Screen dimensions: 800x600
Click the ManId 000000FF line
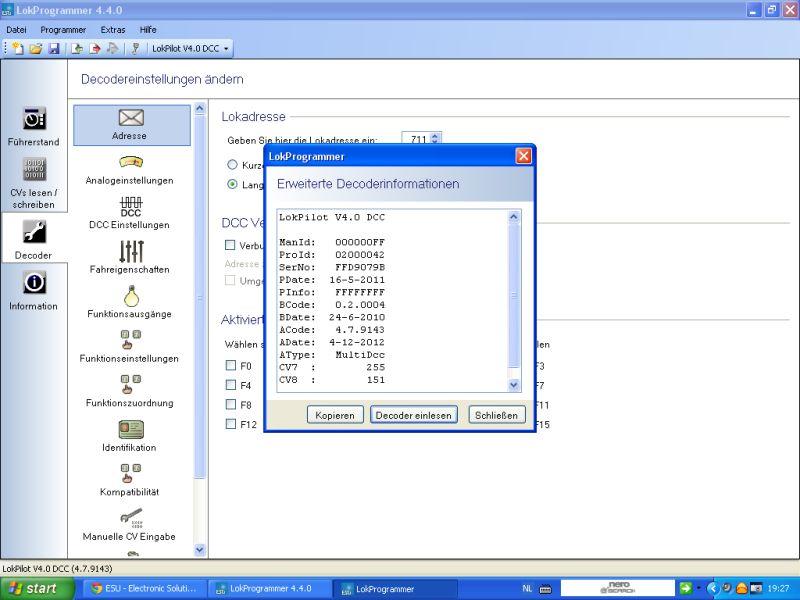pyautogui.click(x=332, y=242)
